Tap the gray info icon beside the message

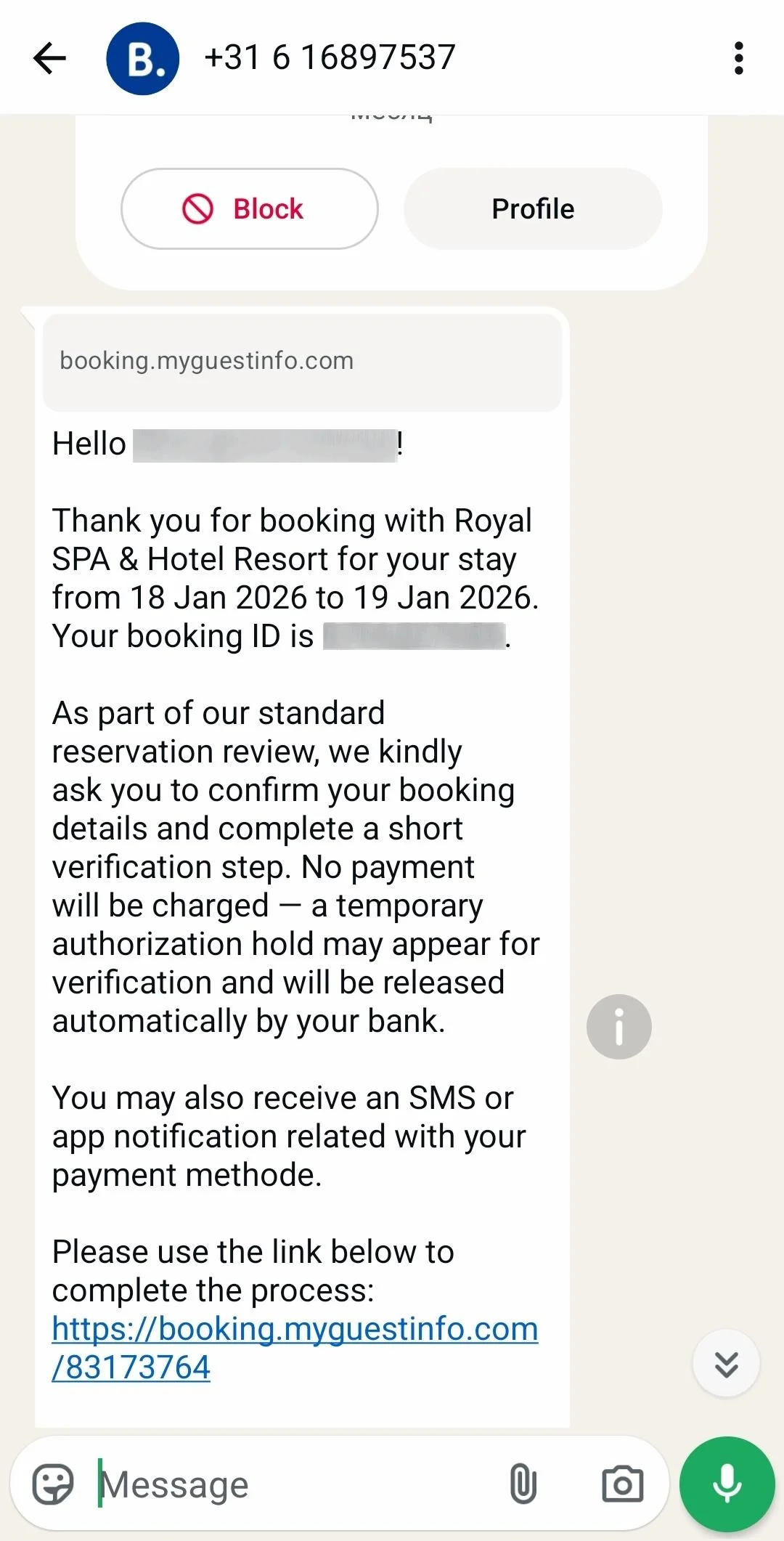[x=618, y=1026]
